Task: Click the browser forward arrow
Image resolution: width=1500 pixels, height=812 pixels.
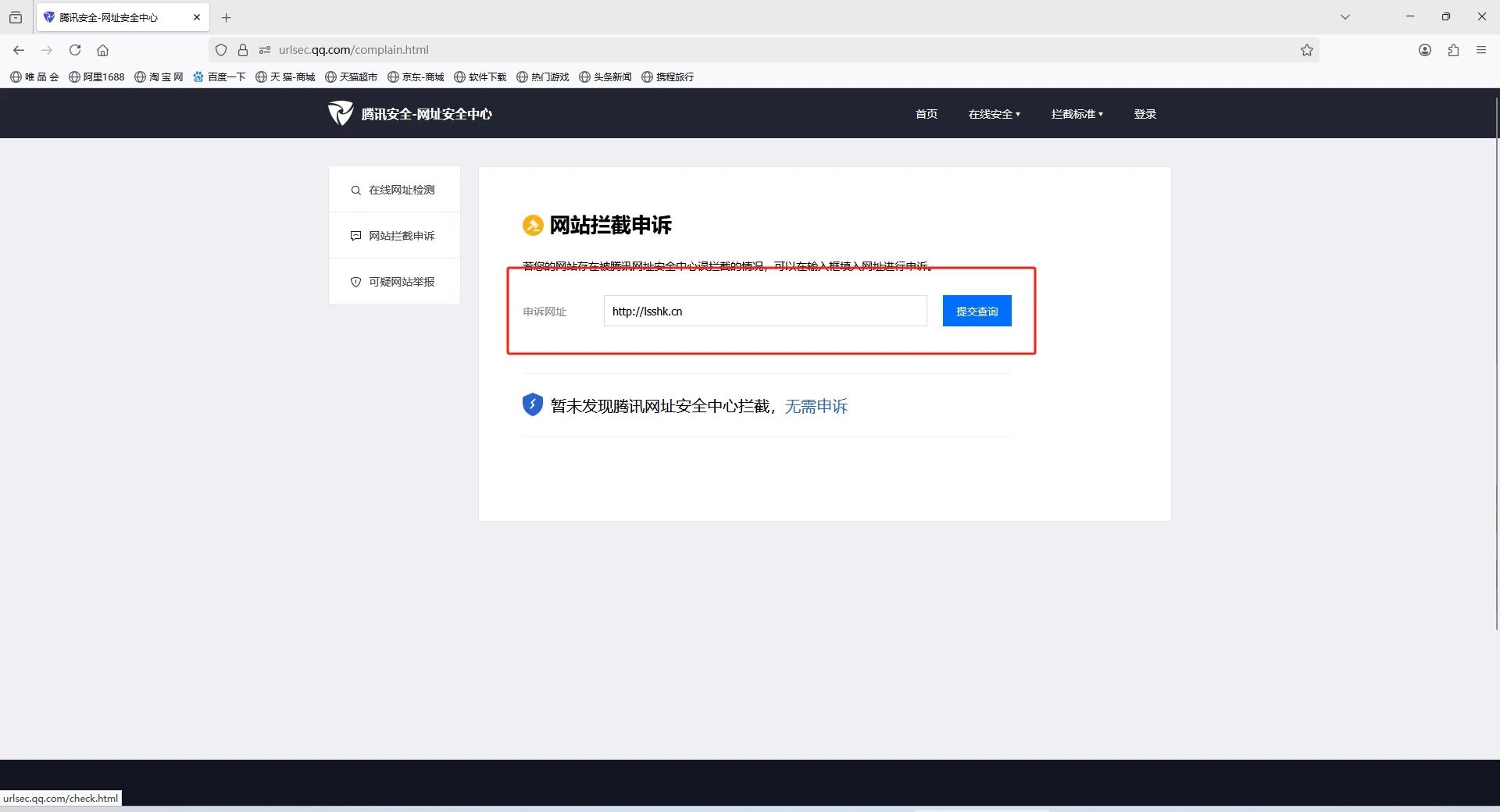Action: click(x=47, y=50)
